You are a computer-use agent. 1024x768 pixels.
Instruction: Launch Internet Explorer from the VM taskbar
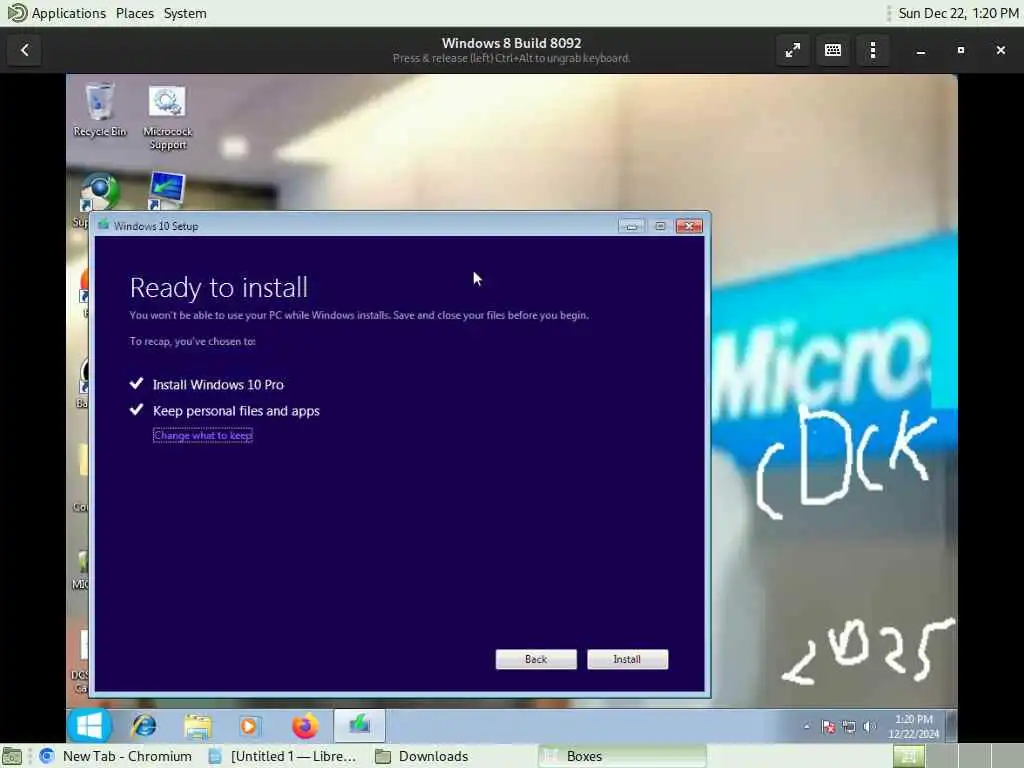[x=144, y=726]
